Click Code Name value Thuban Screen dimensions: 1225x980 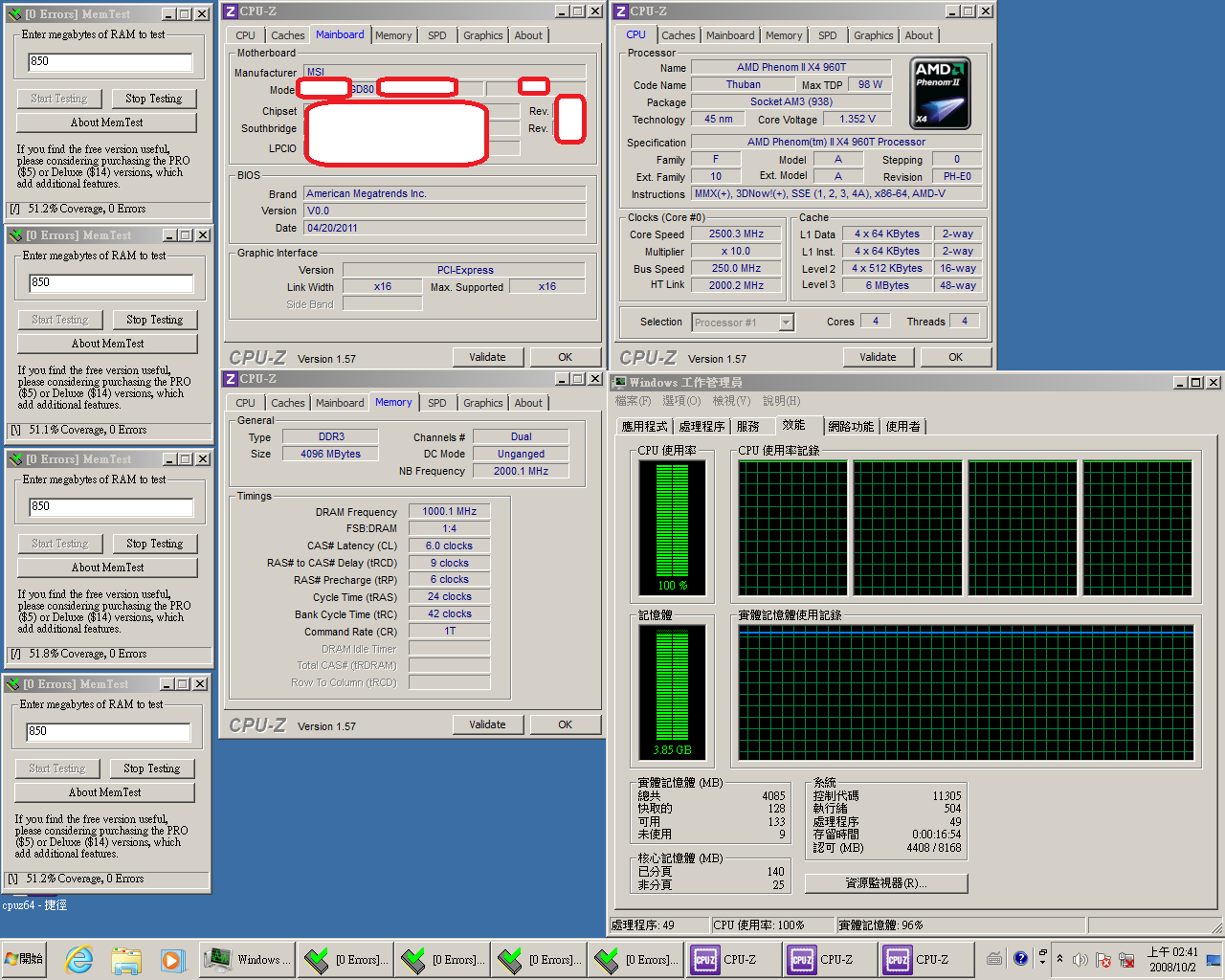743,84
